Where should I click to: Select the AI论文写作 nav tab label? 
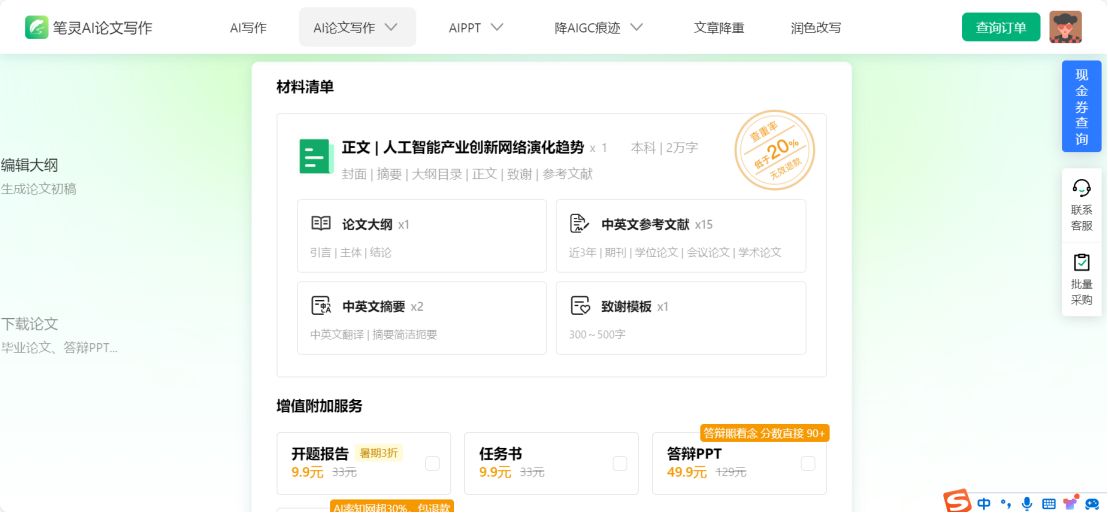pos(344,28)
